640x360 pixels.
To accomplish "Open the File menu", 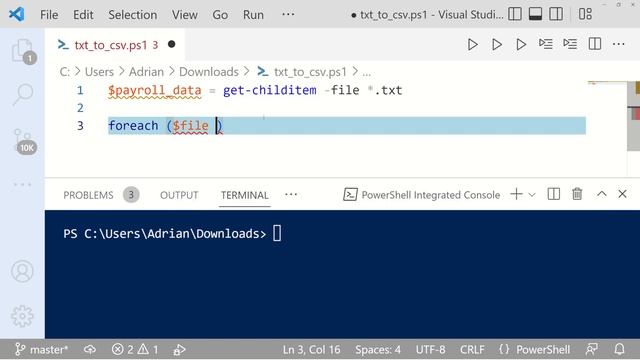I will [x=49, y=15].
